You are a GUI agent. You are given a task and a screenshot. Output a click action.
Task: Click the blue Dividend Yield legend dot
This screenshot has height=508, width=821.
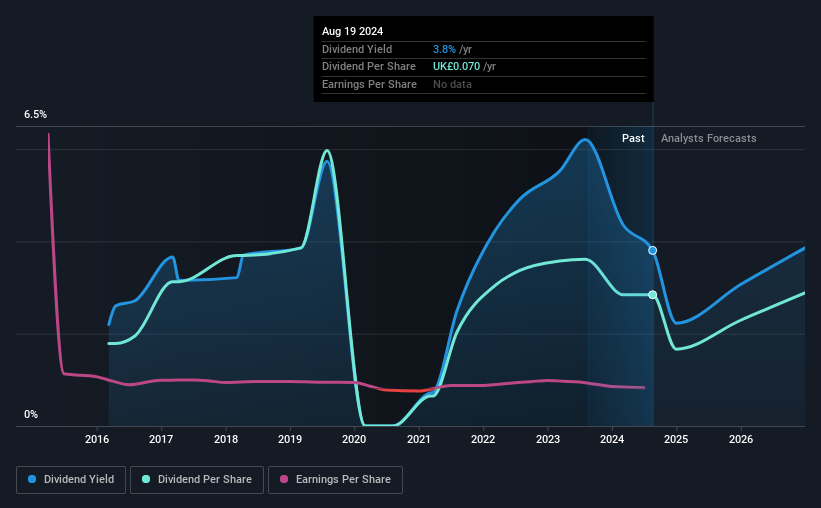(32, 479)
